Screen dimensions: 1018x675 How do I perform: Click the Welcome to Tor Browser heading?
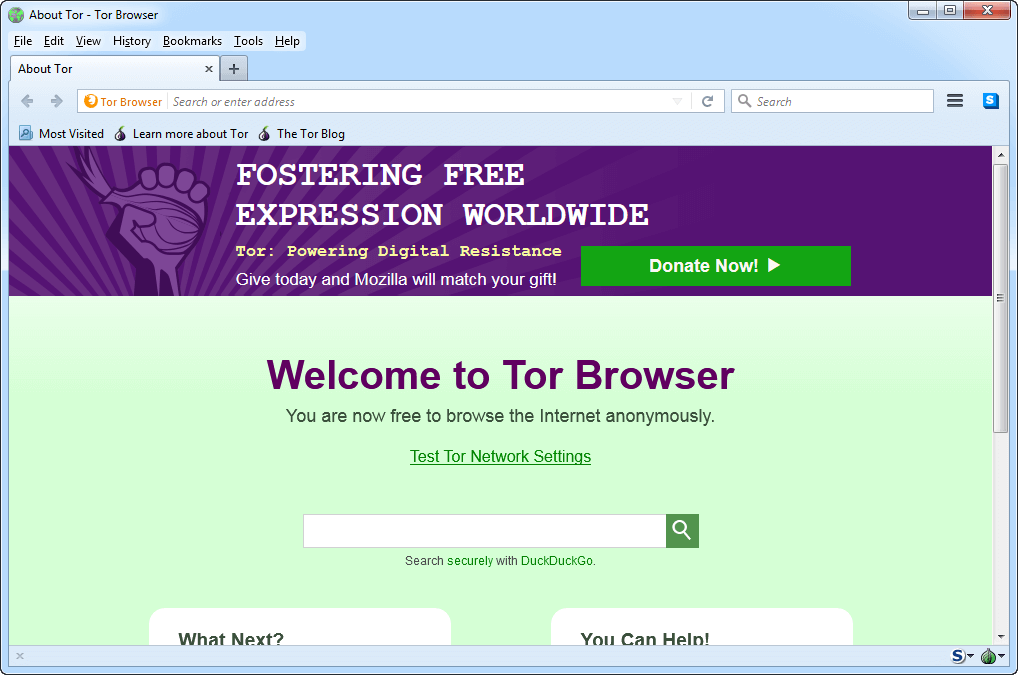point(501,375)
